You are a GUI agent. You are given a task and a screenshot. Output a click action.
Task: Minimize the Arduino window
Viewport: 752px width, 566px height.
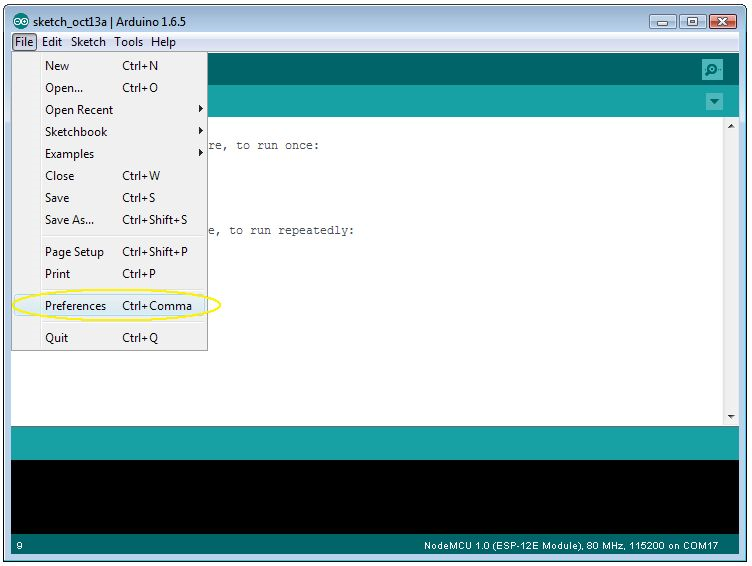663,22
